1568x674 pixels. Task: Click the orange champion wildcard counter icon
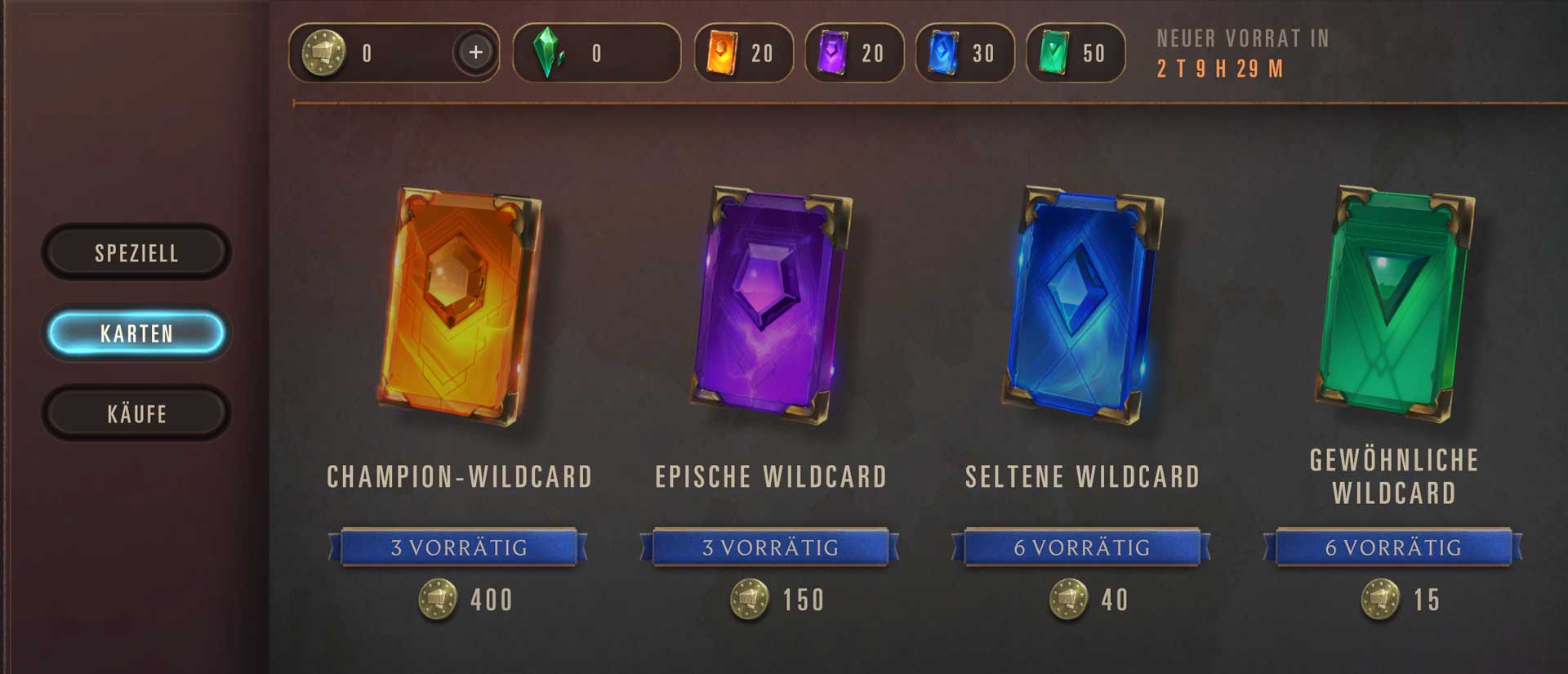(x=721, y=53)
